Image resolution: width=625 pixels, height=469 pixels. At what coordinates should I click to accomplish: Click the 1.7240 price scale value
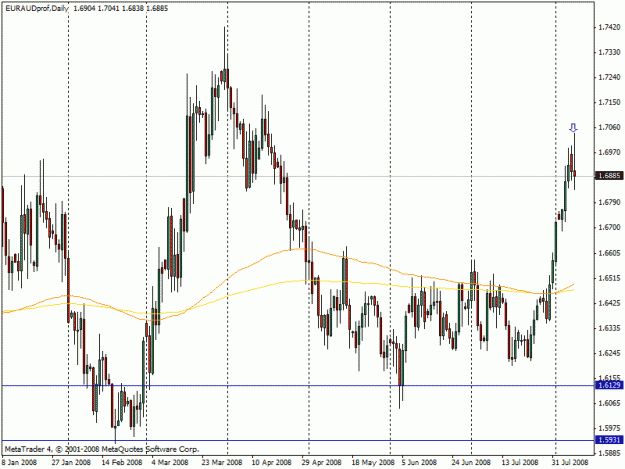[x=610, y=77]
